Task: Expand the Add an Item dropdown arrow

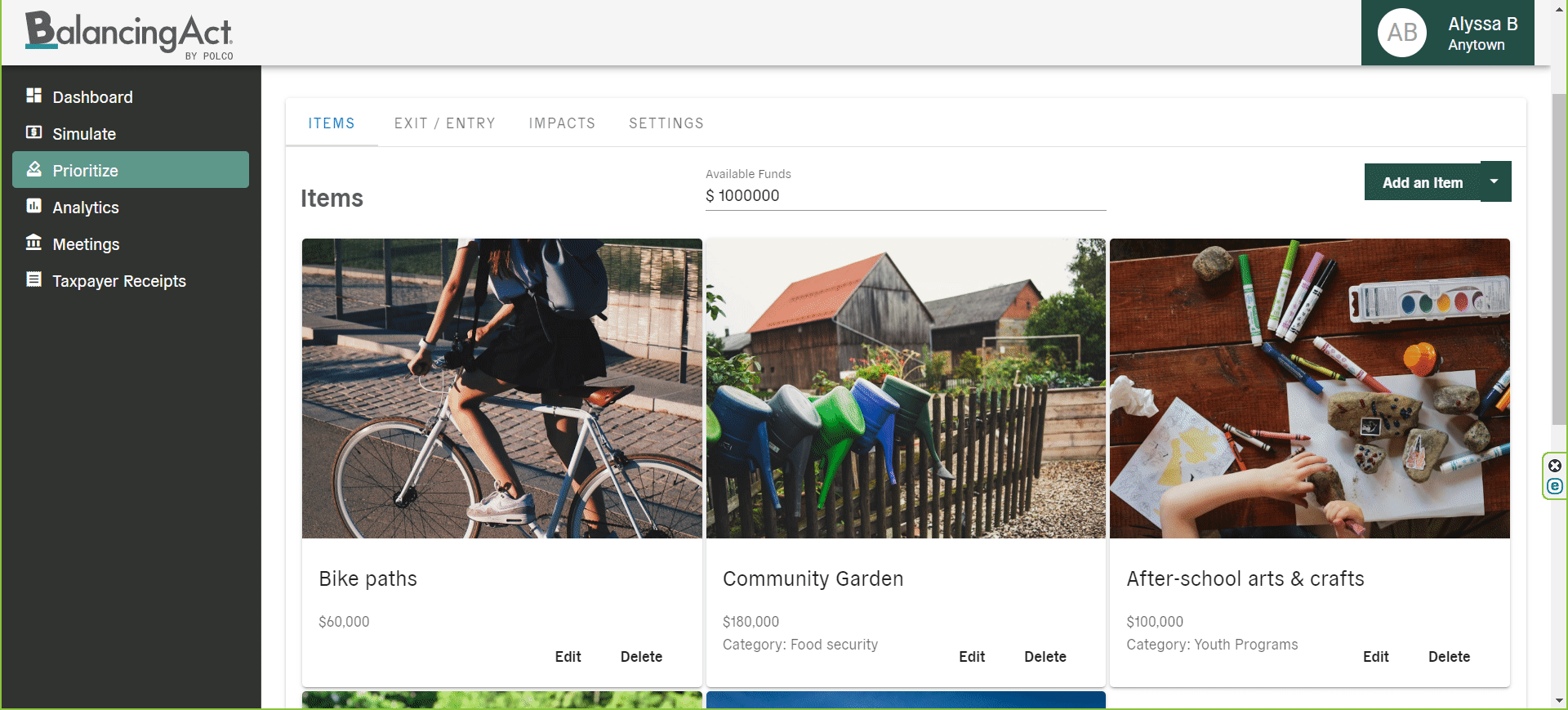Action: point(1494,181)
